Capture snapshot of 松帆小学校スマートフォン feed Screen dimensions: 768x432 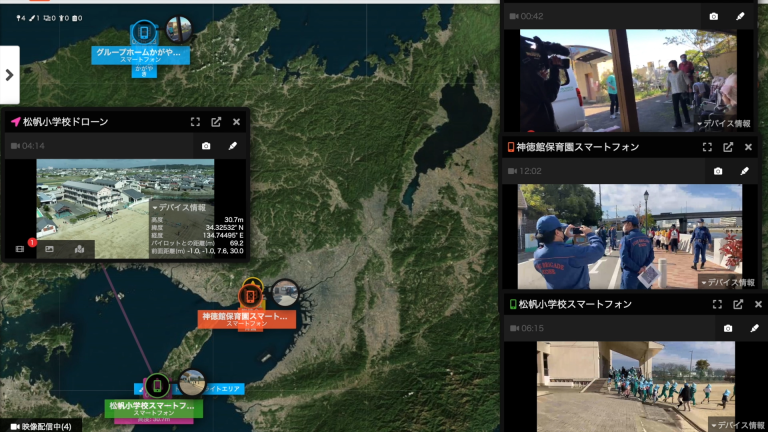tap(728, 328)
